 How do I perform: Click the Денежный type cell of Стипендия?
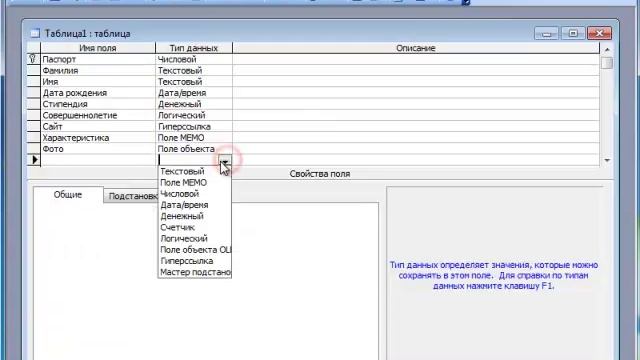tap(194, 104)
